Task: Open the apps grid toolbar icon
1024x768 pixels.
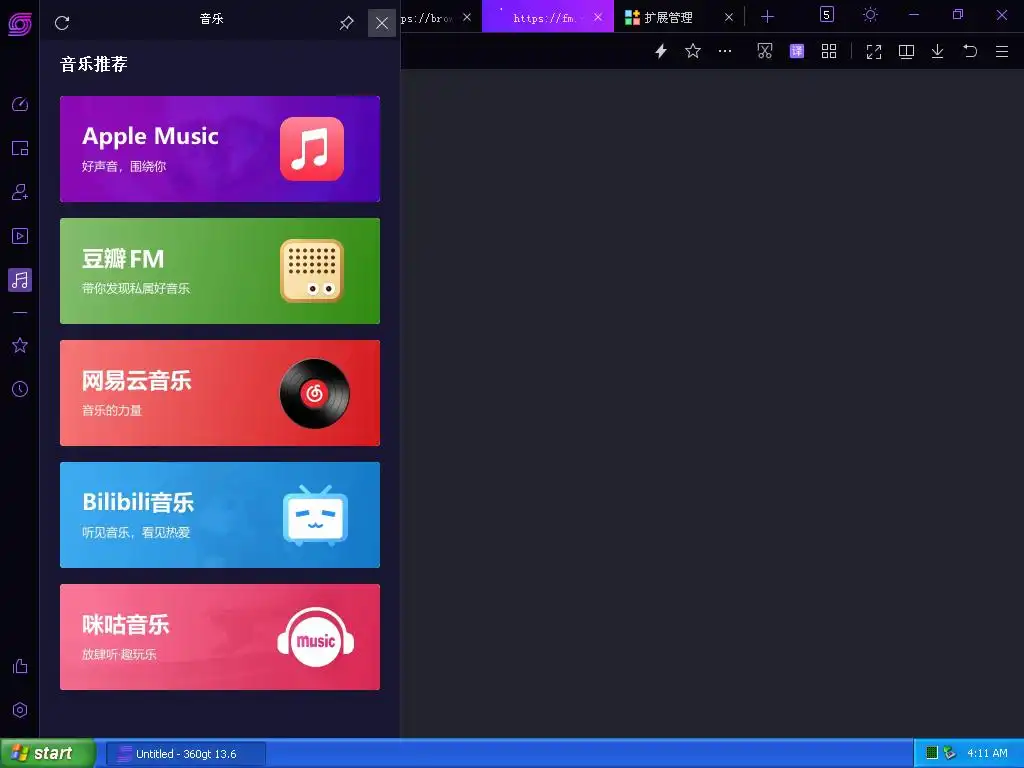Action: point(829,51)
